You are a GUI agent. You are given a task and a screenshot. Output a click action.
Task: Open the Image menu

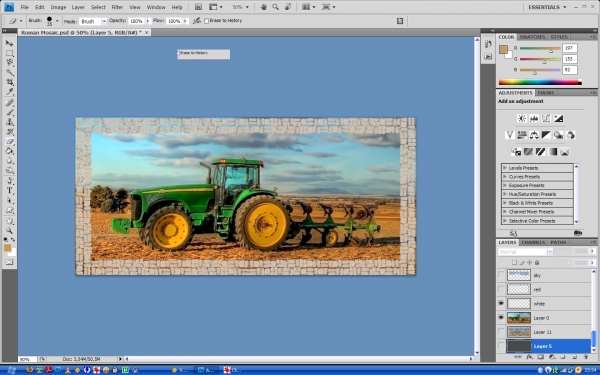[x=58, y=7]
